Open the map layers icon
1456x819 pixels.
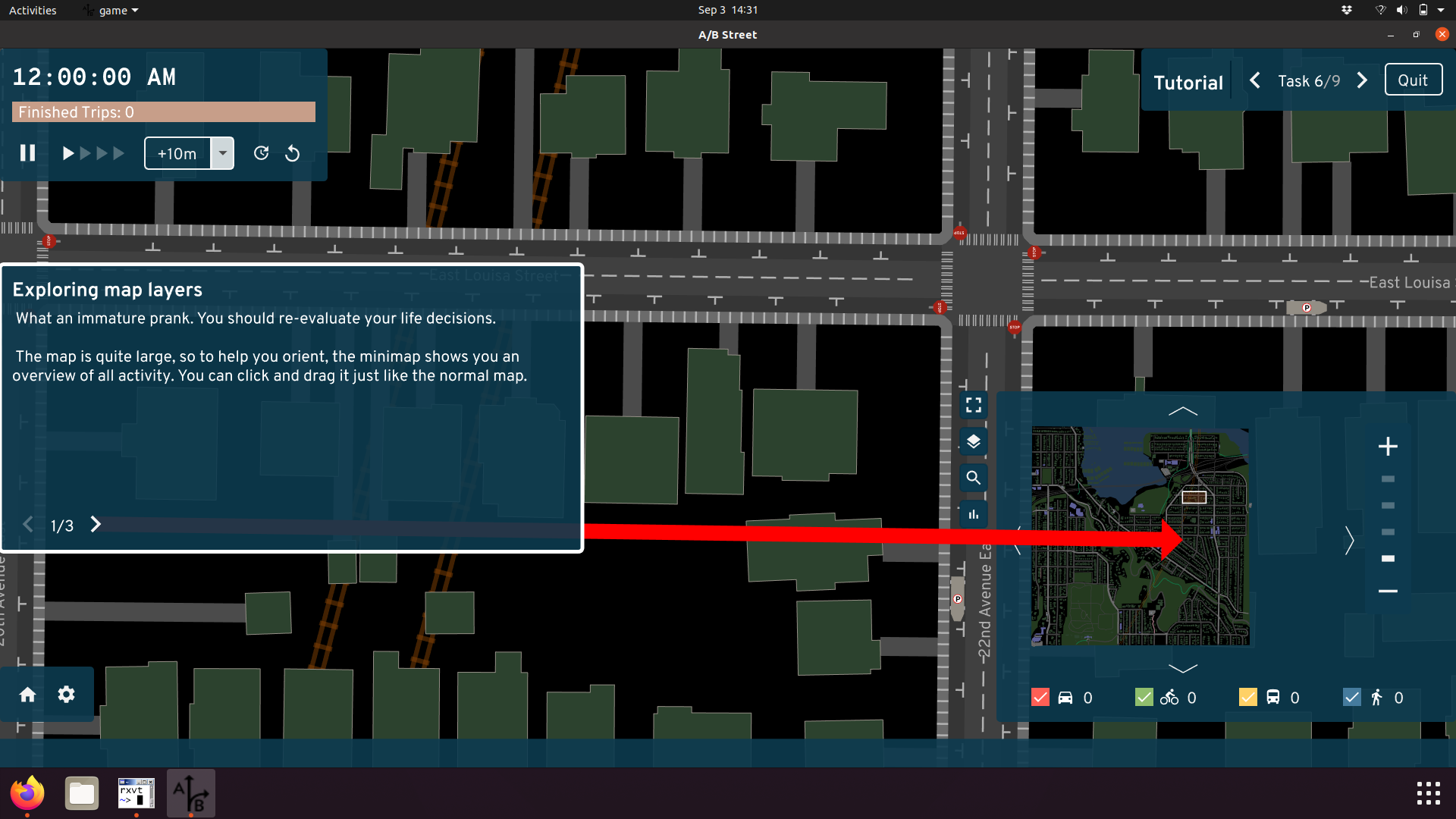pyautogui.click(x=974, y=441)
